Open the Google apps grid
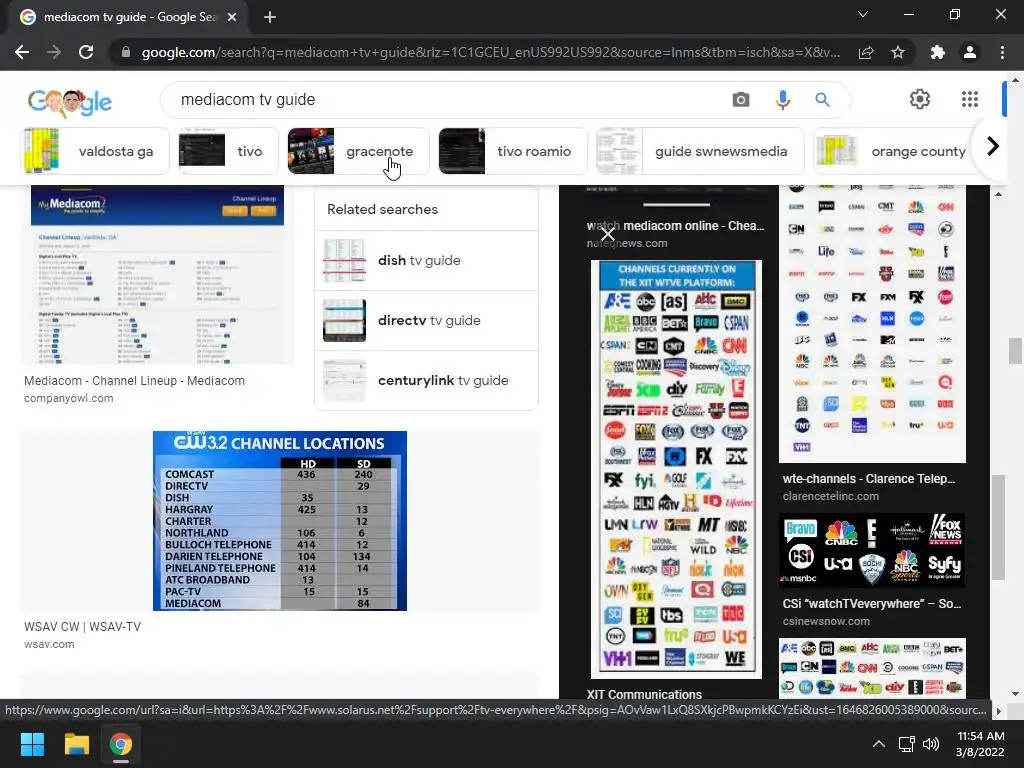 point(970,99)
